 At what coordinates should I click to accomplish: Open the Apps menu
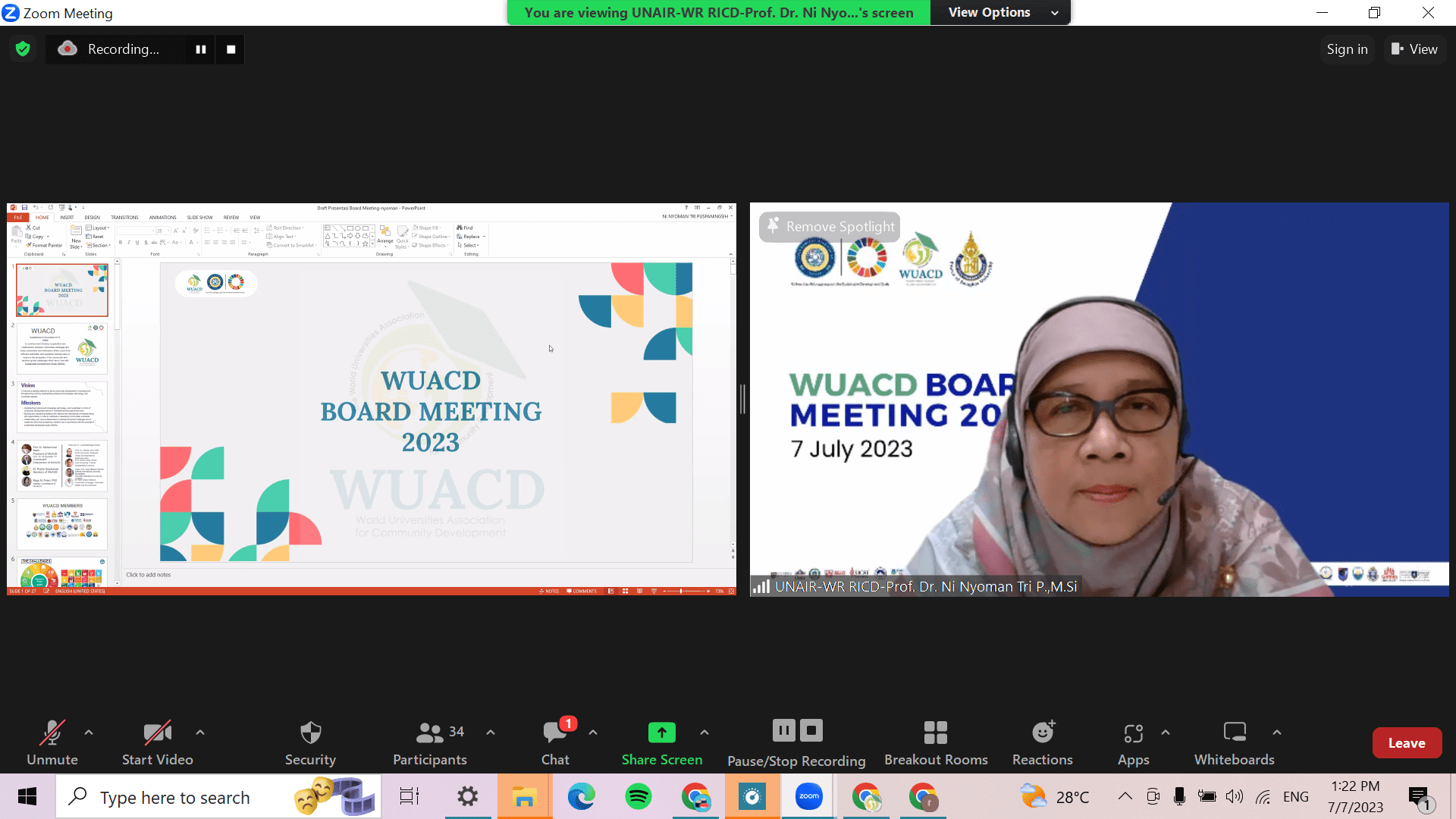pos(1133,742)
